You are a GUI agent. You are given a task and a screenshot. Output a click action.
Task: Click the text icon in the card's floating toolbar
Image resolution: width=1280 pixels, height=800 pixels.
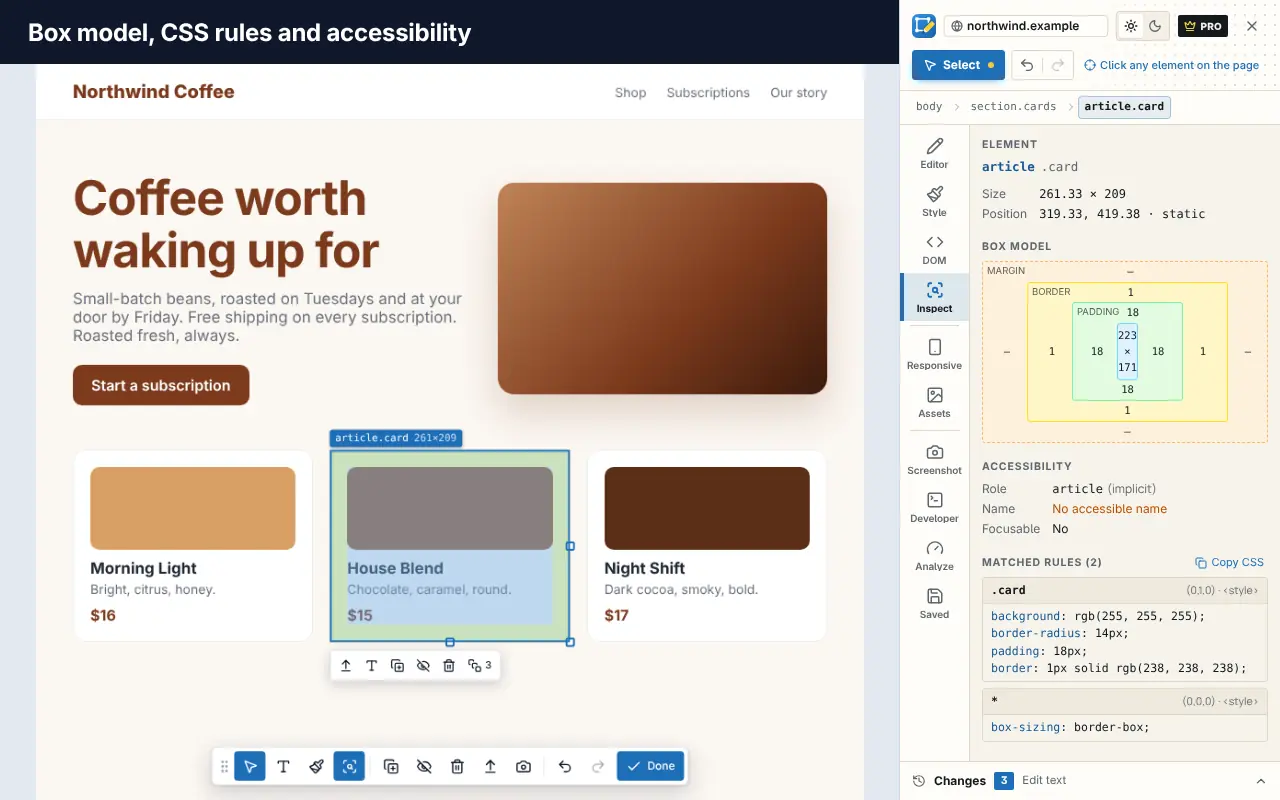coord(371,665)
